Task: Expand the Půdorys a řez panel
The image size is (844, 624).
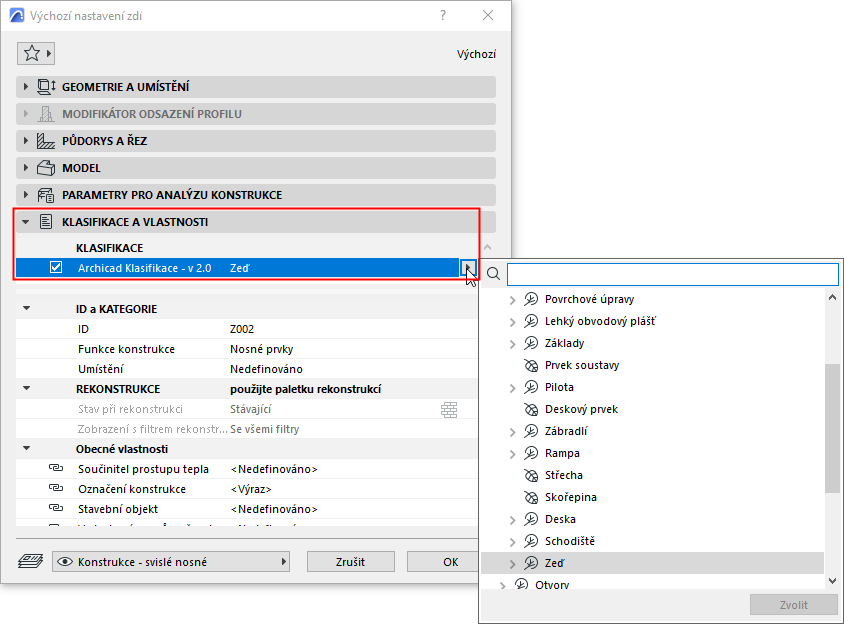Action: tap(25, 141)
